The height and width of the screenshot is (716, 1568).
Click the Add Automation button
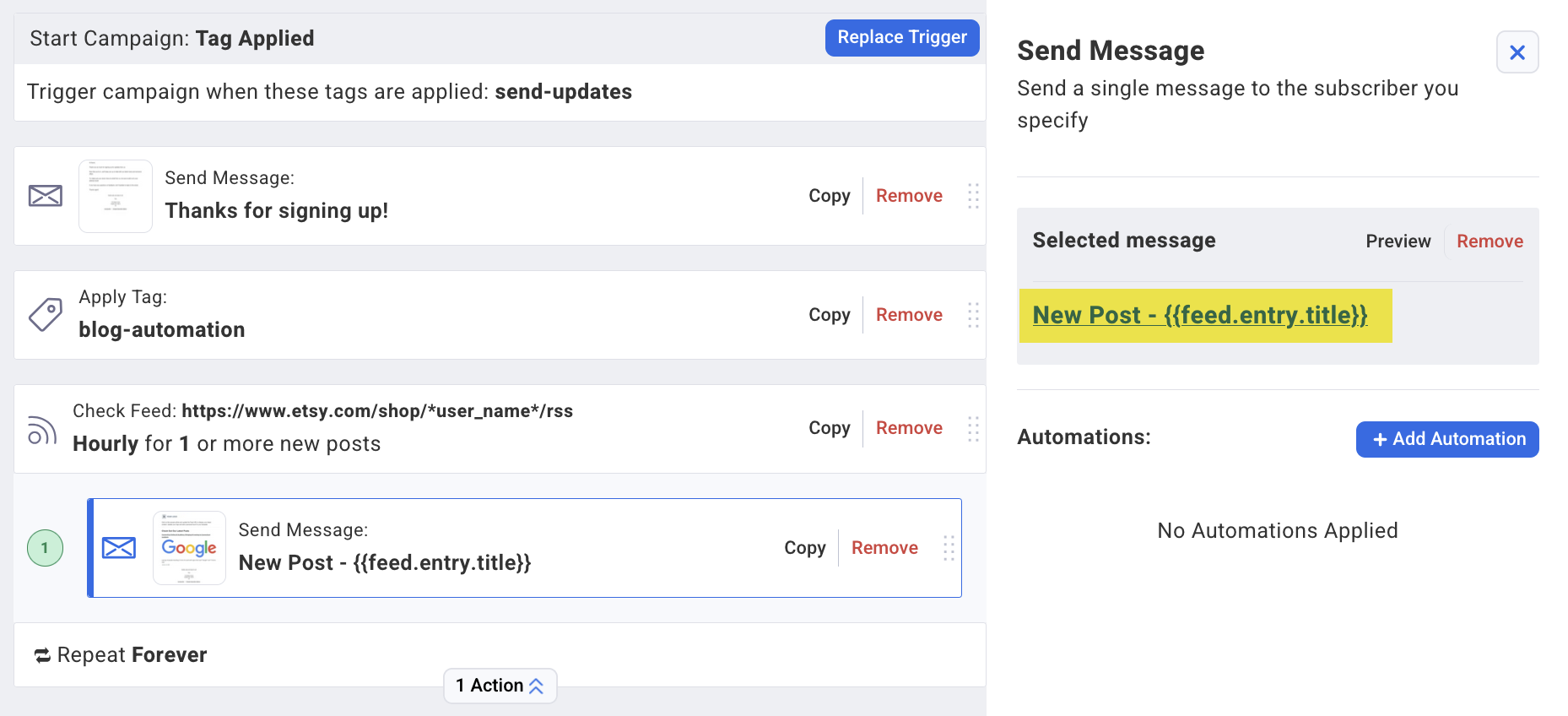(1446, 439)
